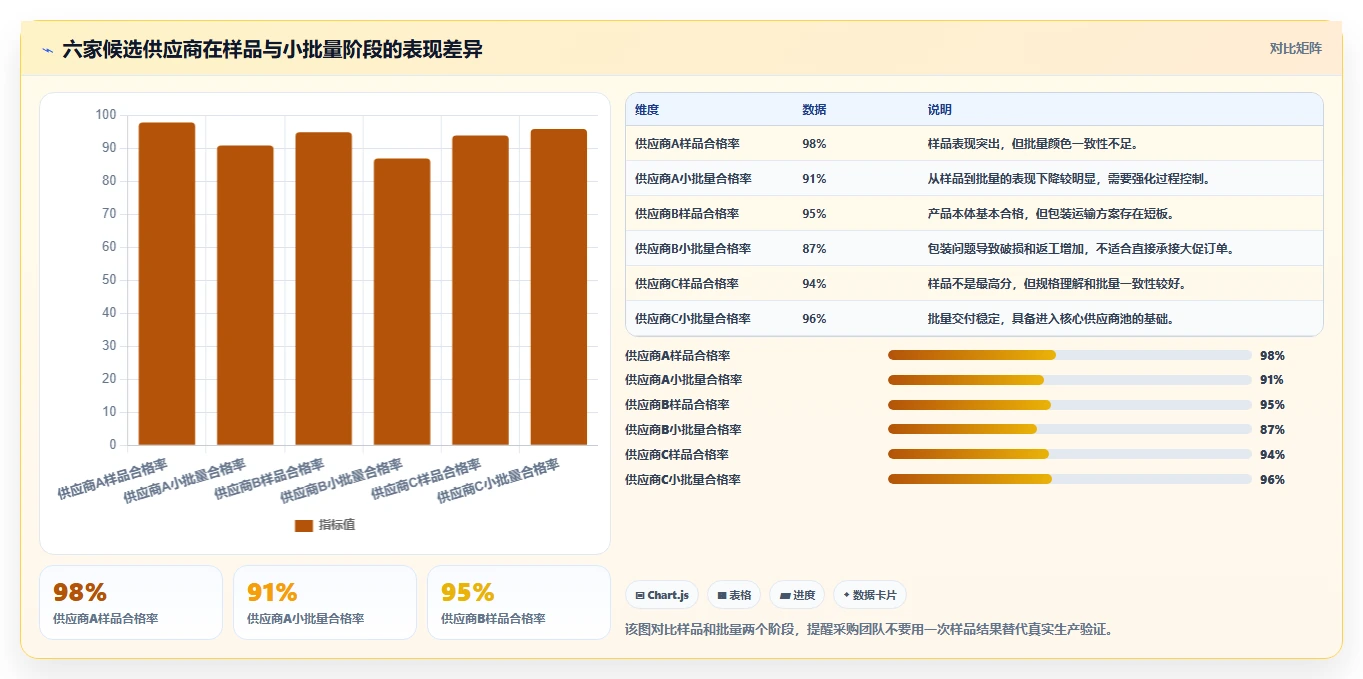This screenshot has width=1363, height=679.
Task: Click the note 样品不是最高分，但规格理解和批量一致性较好
Action: click(1057, 284)
